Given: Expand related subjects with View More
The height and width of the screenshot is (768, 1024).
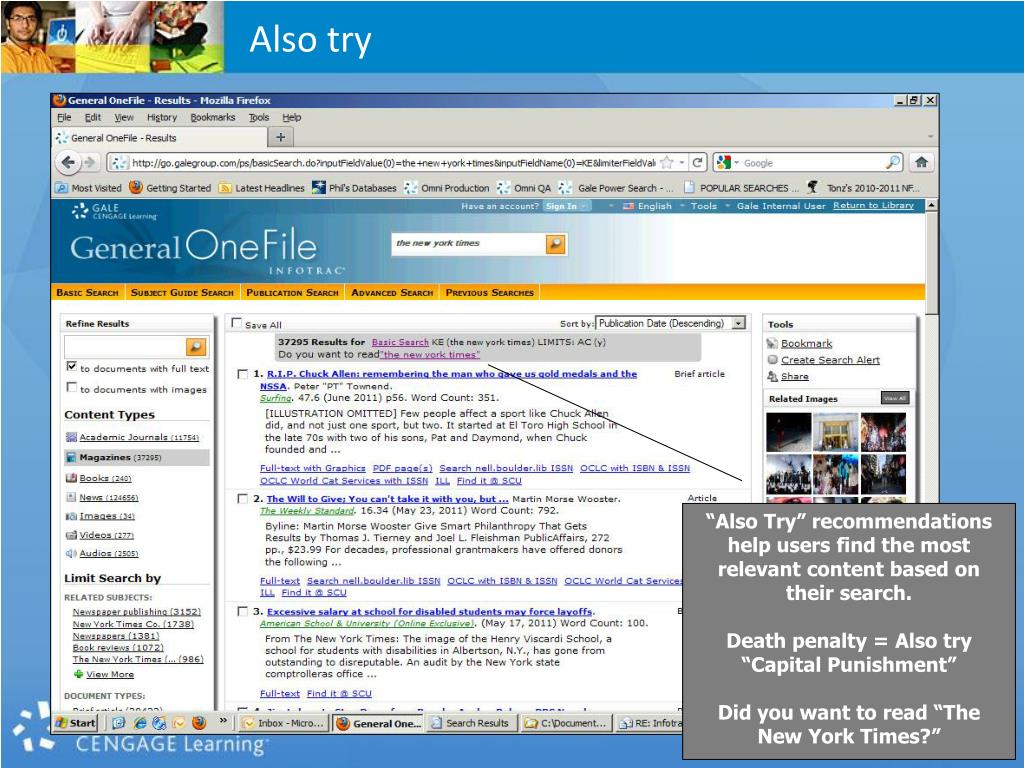Looking at the screenshot, I should point(104,675).
